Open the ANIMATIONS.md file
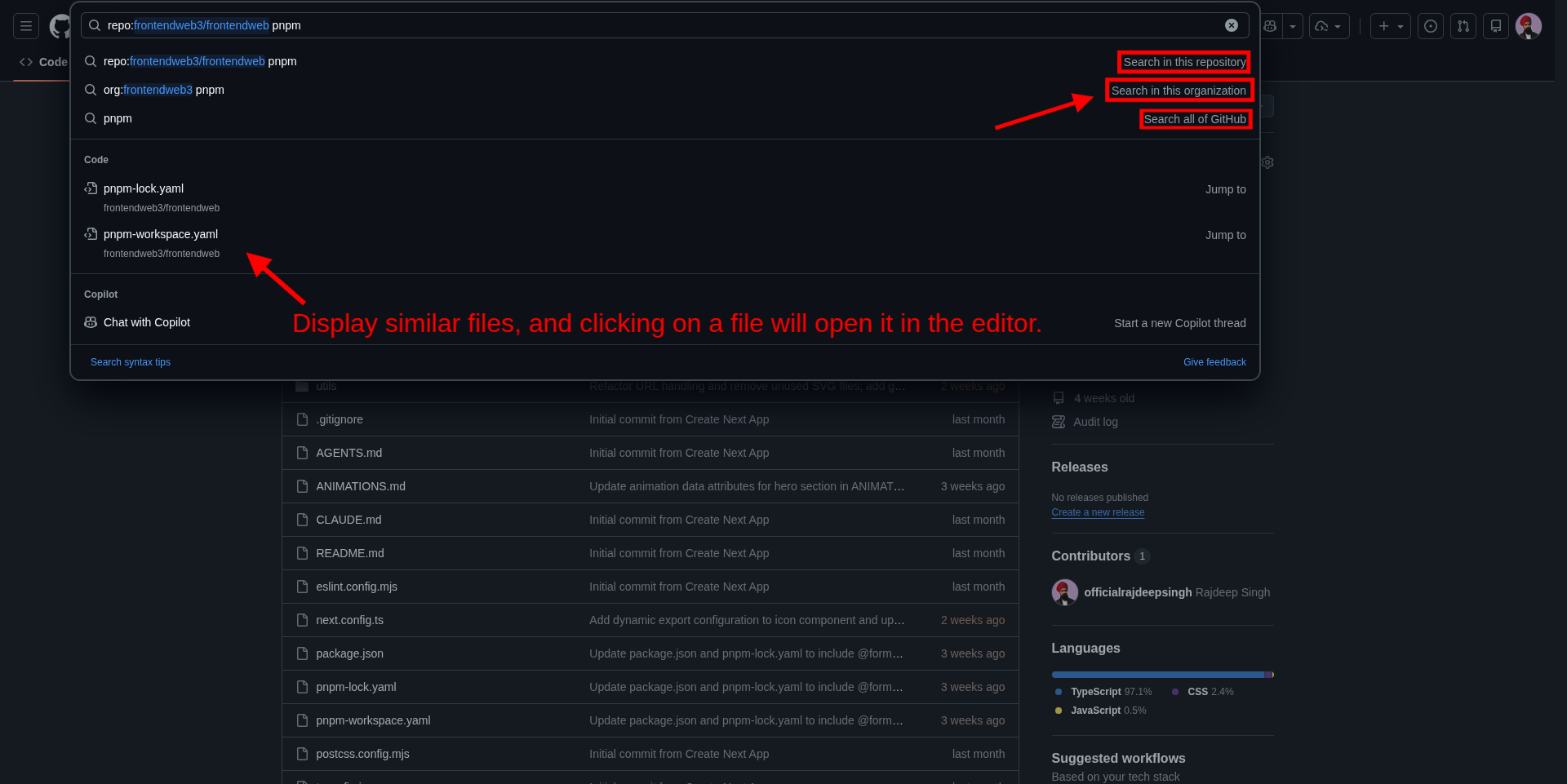The height and width of the screenshot is (784, 1567). tap(361, 486)
